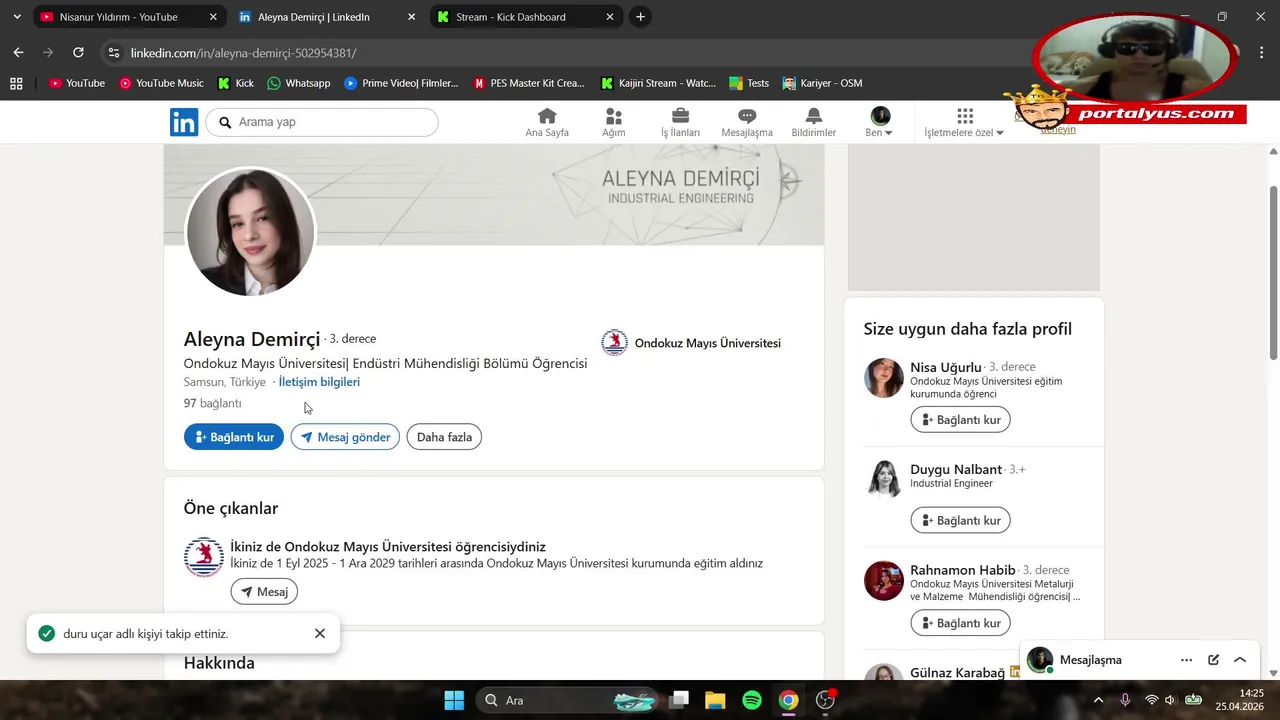The image size is (1280, 720).
Task: Open Nisa Uğurlu's profile name
Action: pyautogui.click(x=946, y=367)
